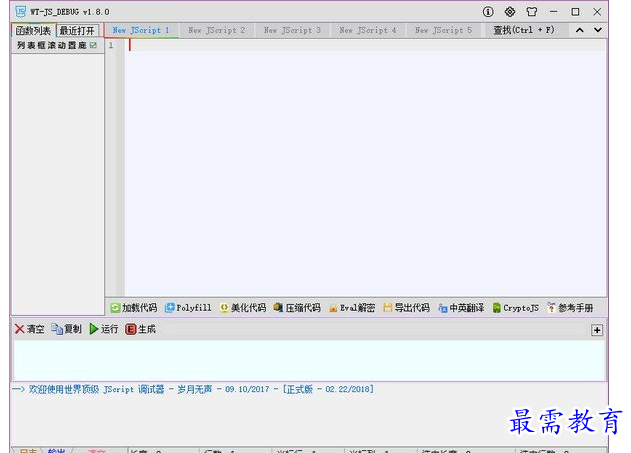
Task: Click the light blue output text box
Action: tap(309, 360)
